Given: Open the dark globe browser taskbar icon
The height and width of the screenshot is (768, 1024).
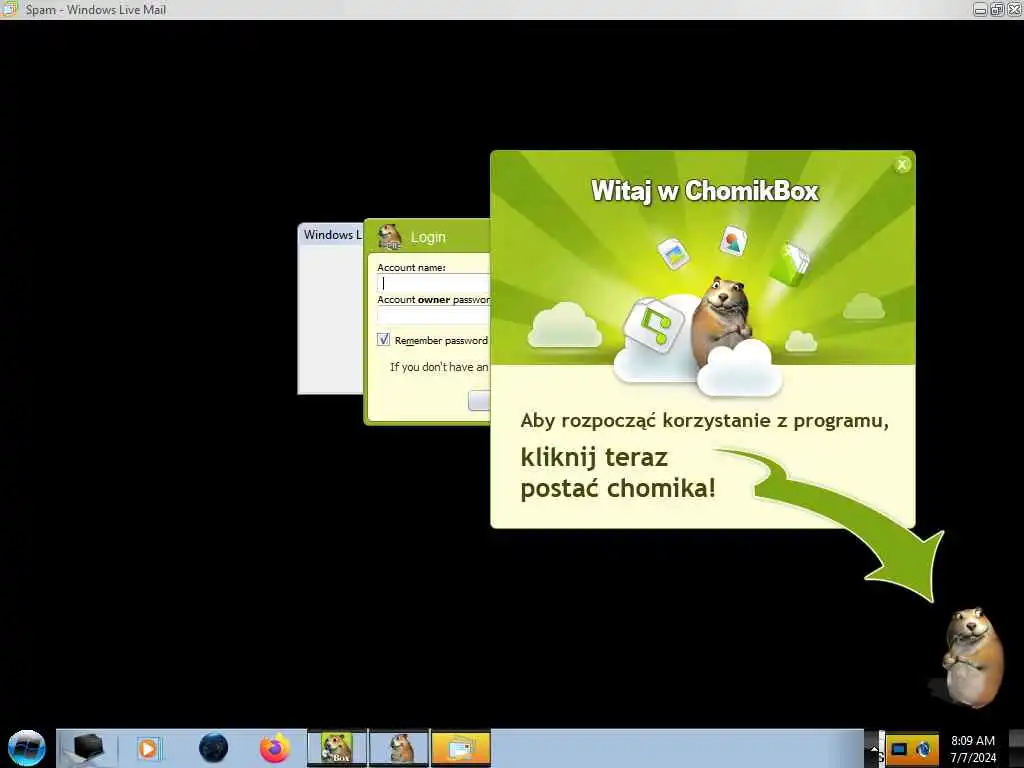Looking at the screenshot, I should coord(213,748).
